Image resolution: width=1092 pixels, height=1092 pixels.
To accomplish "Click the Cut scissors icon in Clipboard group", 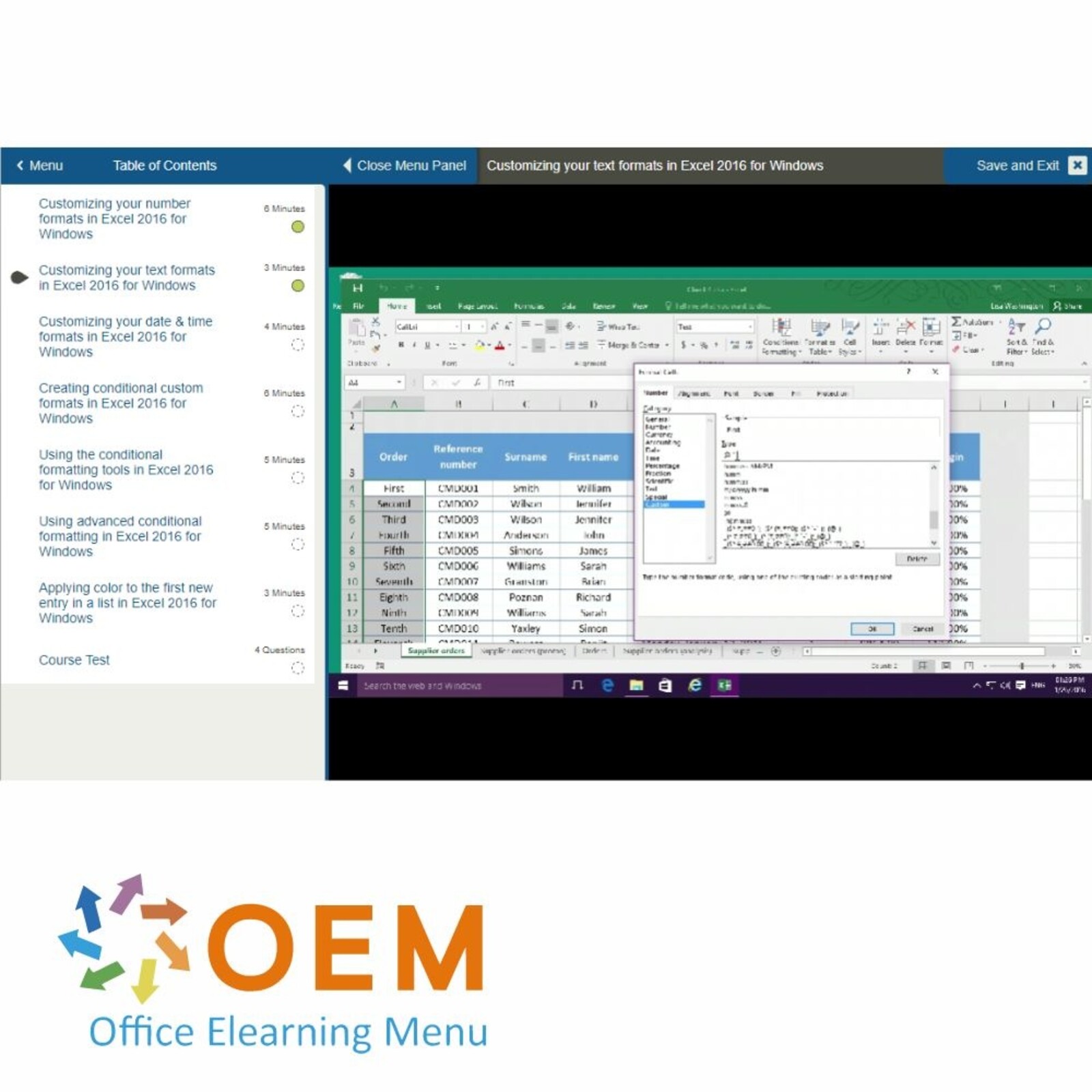I will [375, 321].
